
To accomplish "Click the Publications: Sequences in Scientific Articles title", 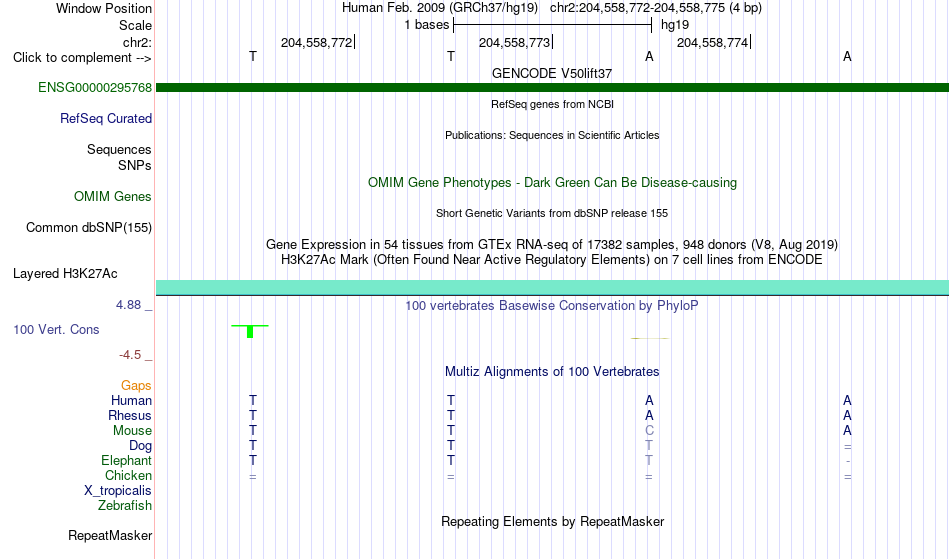I will (x=552, y=135).
